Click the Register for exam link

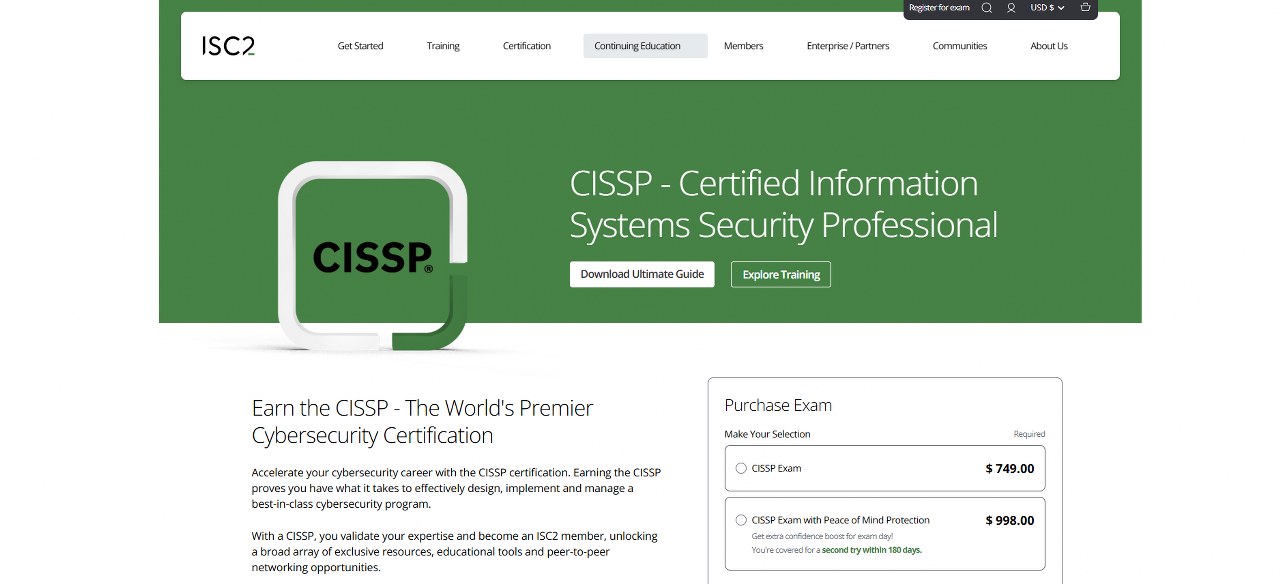939,8
